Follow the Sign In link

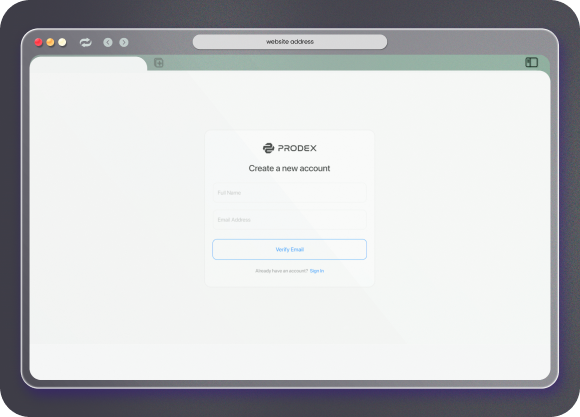[317, 271]
